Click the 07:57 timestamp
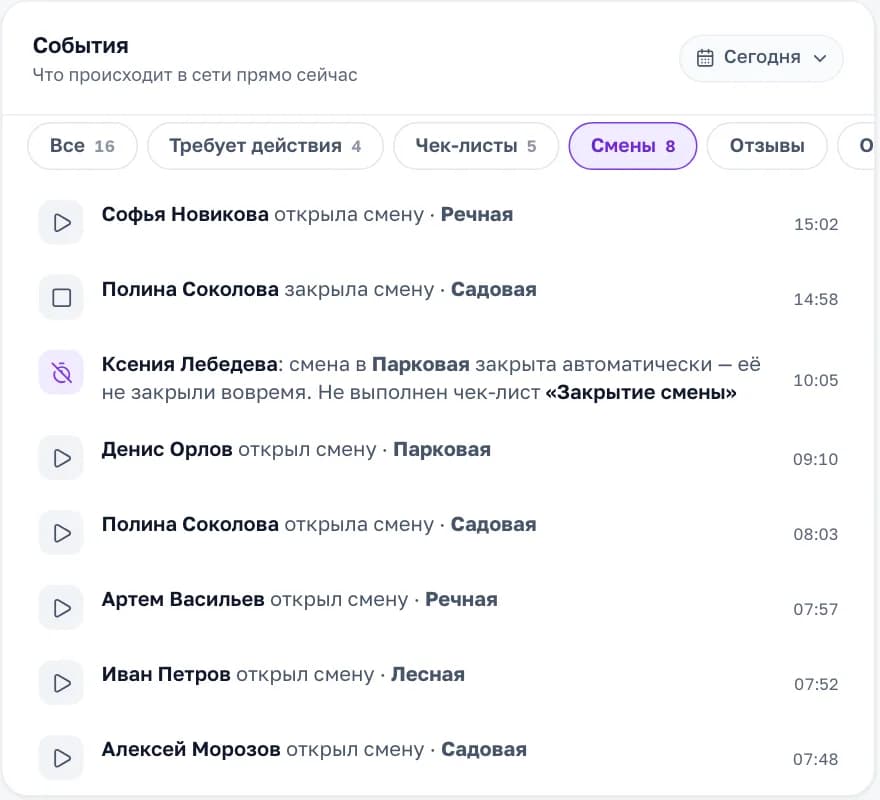Viewport: 880px width, 800px height. (816, 610)
